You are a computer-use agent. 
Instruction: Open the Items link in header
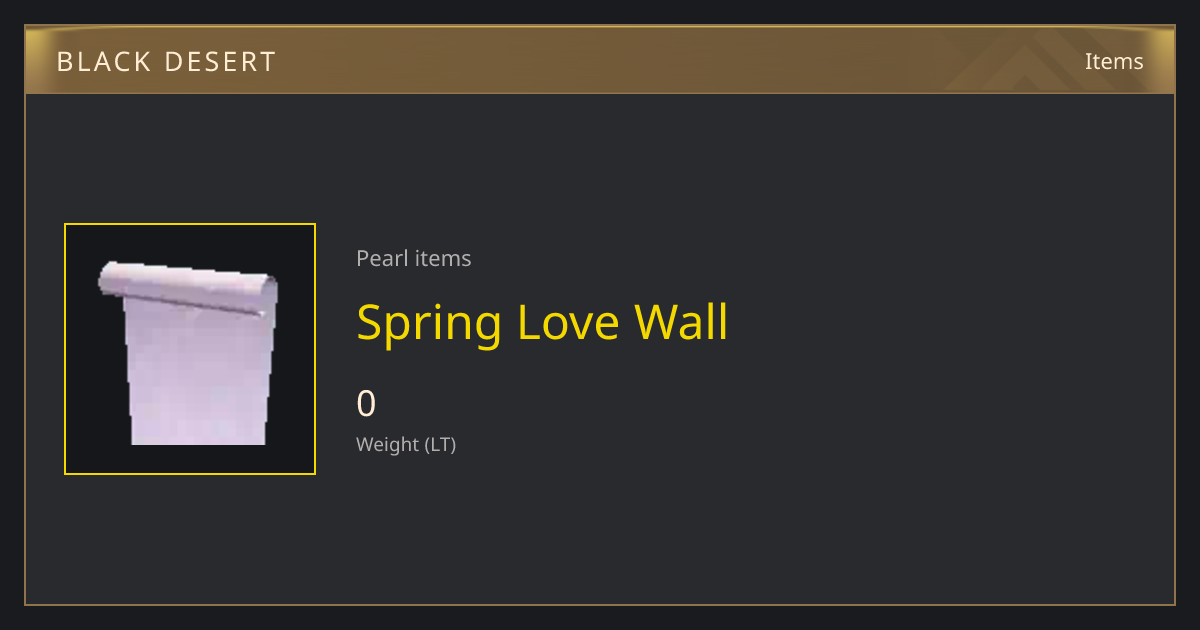click(x=1114, y=61)
